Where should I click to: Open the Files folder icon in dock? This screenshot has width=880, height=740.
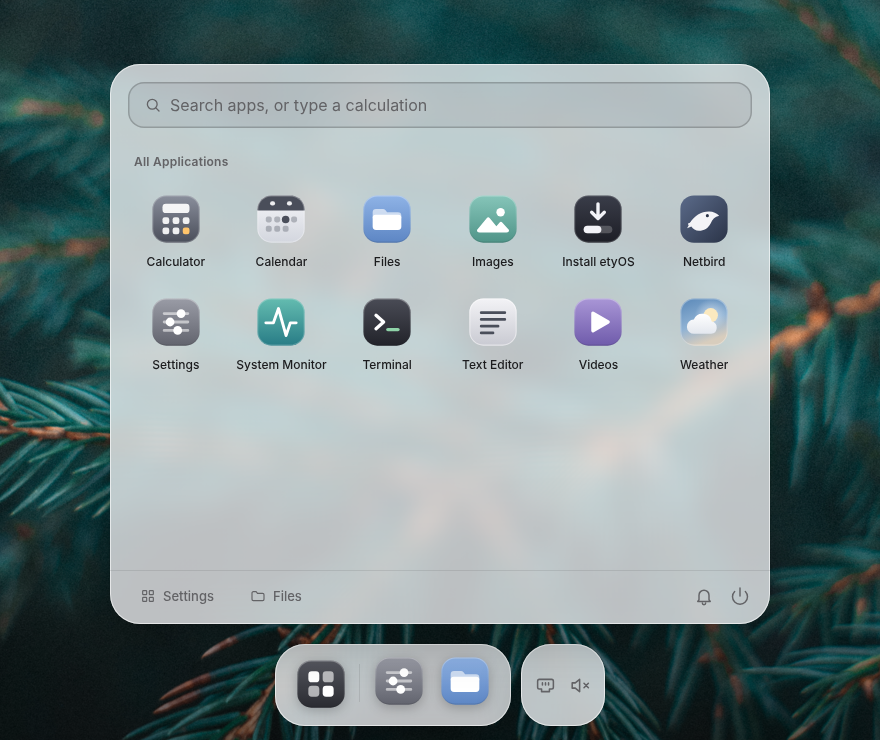[465, 682]
